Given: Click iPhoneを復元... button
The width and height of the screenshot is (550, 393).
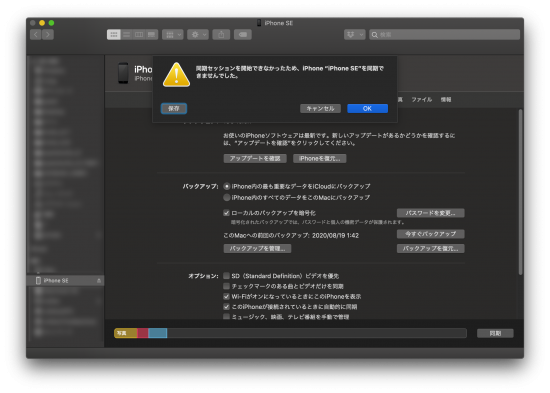Looking at the screenshot, I should 320,159.
